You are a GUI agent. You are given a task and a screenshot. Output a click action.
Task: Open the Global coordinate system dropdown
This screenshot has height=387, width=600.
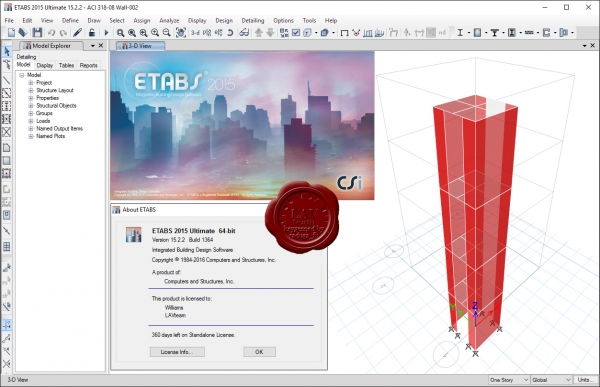click(x=551, y=380)
